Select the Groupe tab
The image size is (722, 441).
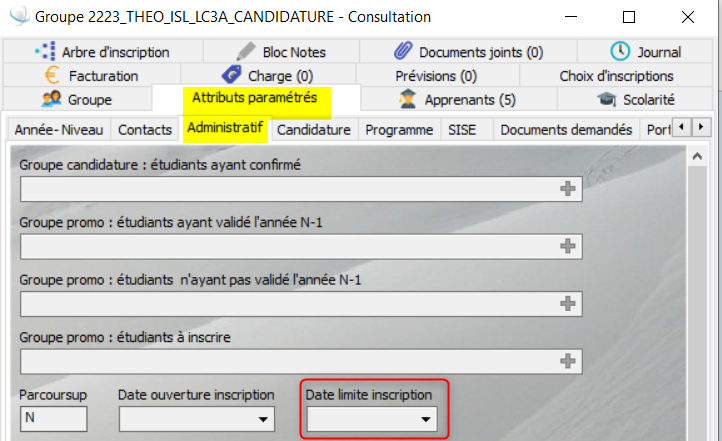77,99
